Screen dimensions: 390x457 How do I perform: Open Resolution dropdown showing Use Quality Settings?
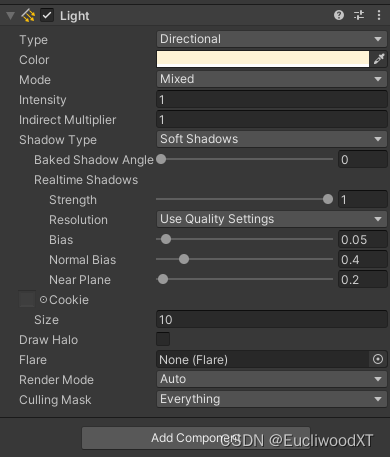click(272, 219)
